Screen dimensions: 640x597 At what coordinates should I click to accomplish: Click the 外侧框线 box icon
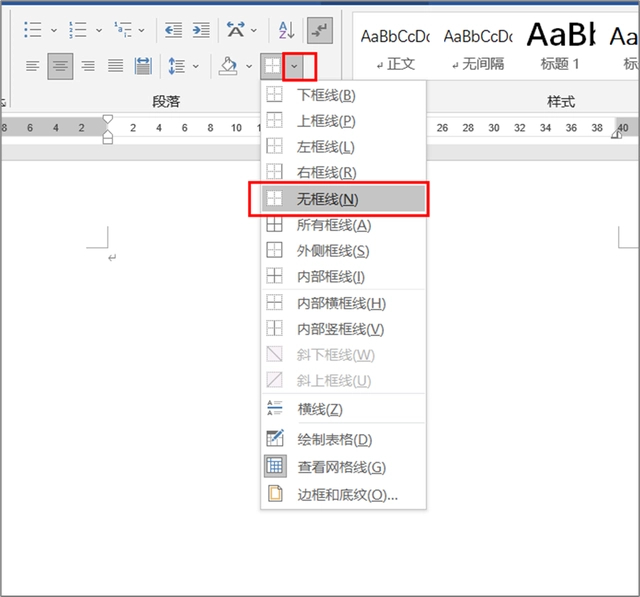[274, 250]
